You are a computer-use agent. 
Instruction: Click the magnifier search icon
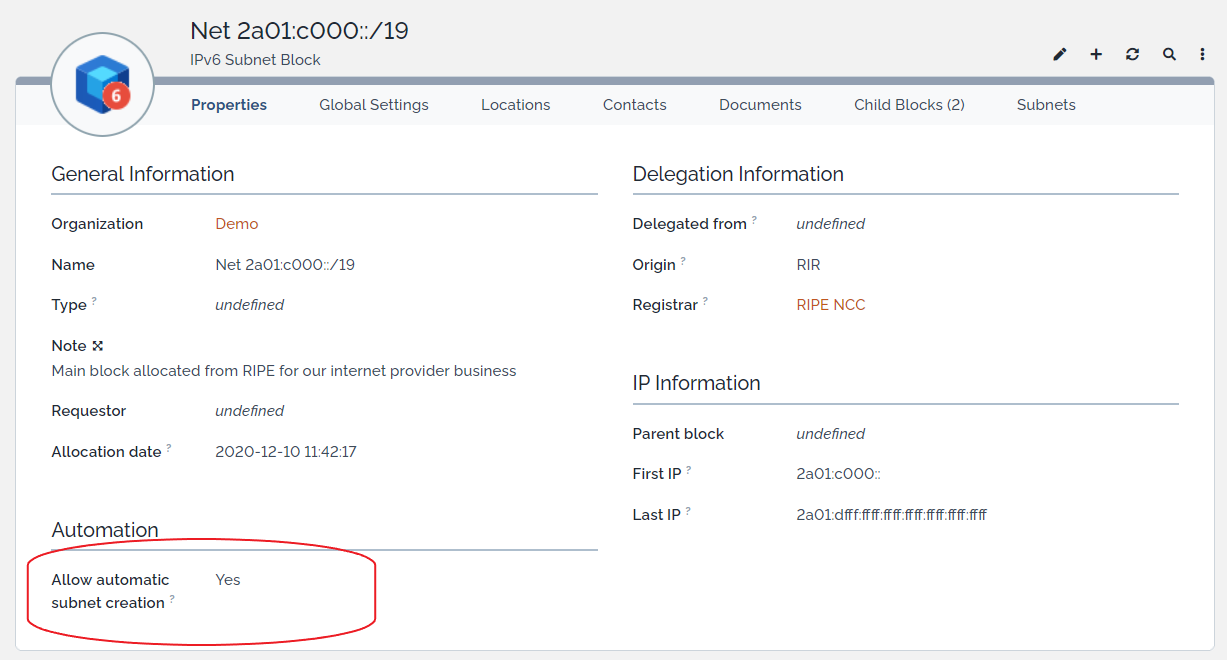1168,54
